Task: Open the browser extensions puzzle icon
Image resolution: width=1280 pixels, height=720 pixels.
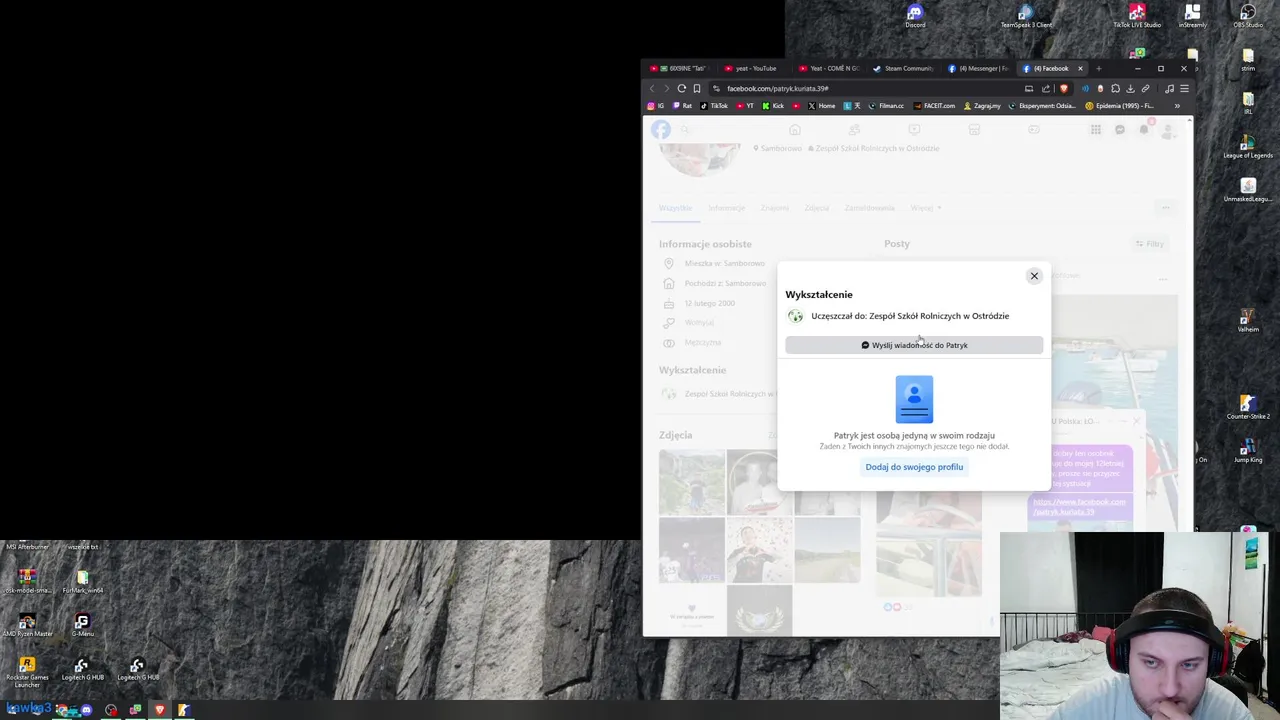Action: [1115, 88]
